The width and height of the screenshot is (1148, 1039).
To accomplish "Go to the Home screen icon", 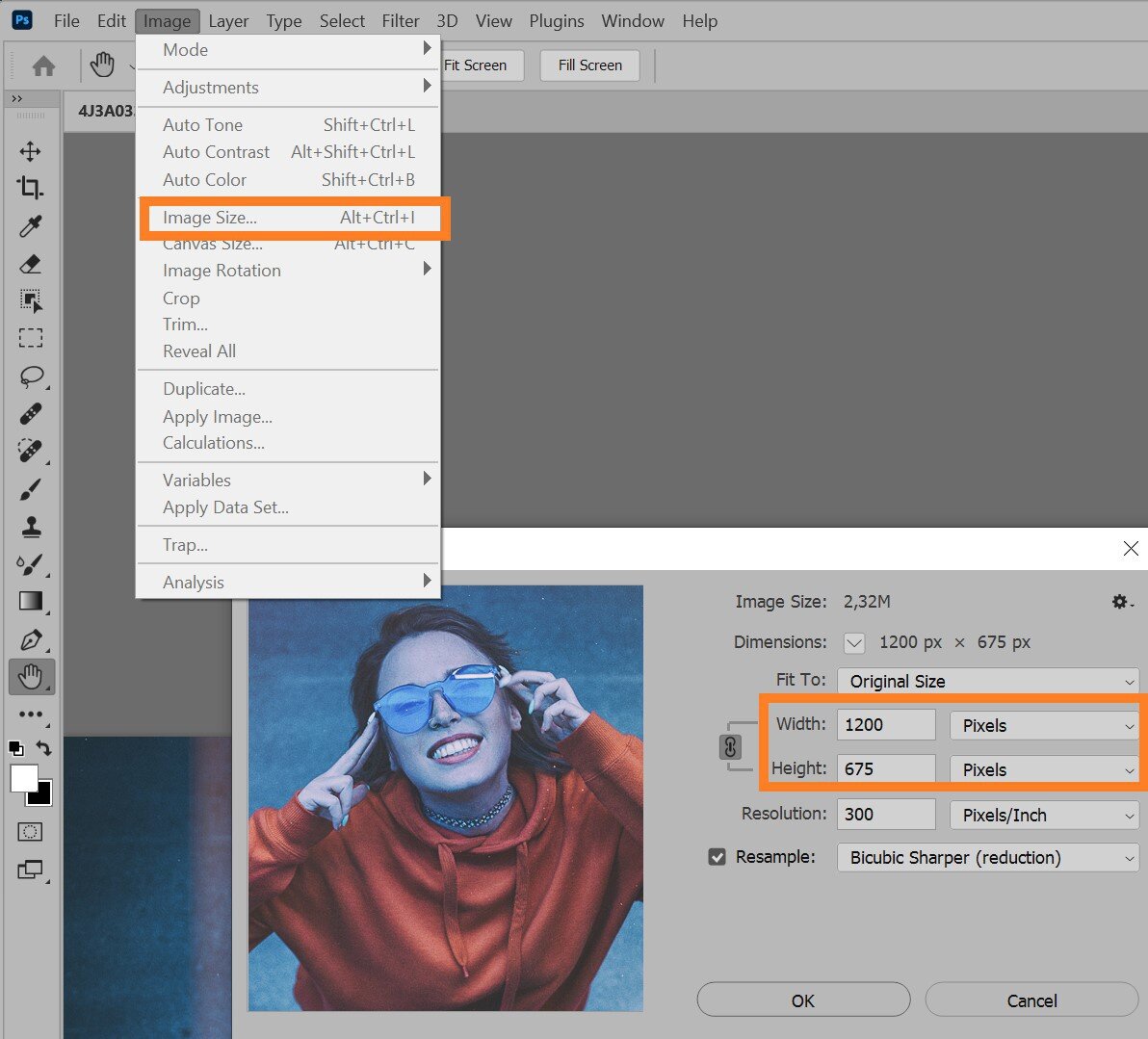I will 44,65.
